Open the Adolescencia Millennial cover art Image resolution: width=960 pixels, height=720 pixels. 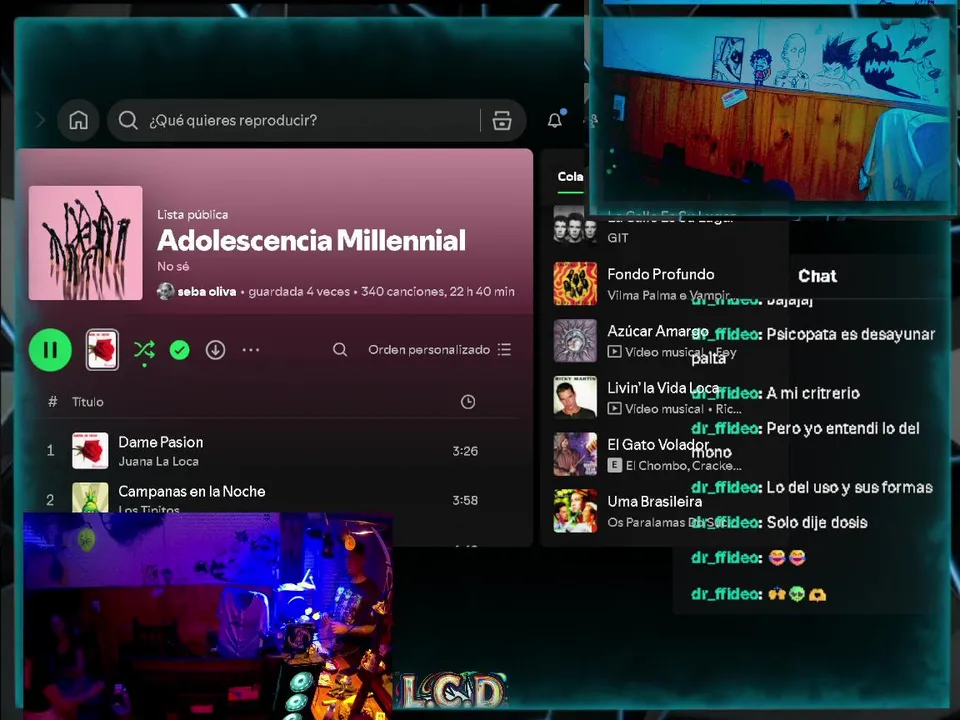click(86, 243)
